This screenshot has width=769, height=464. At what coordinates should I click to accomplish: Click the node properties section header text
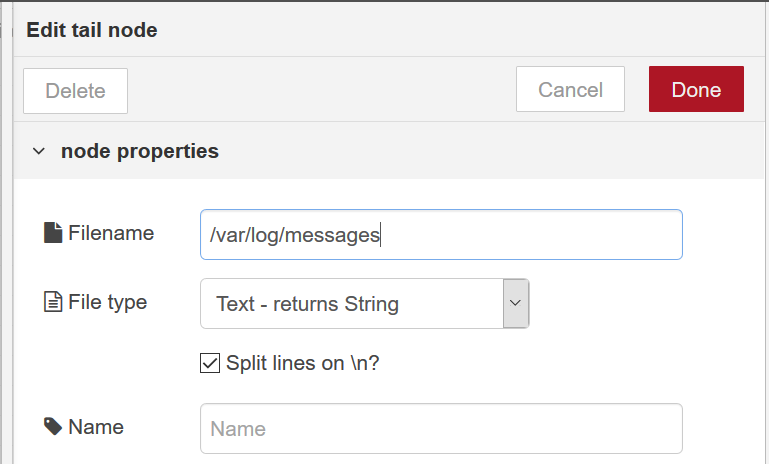140,151
